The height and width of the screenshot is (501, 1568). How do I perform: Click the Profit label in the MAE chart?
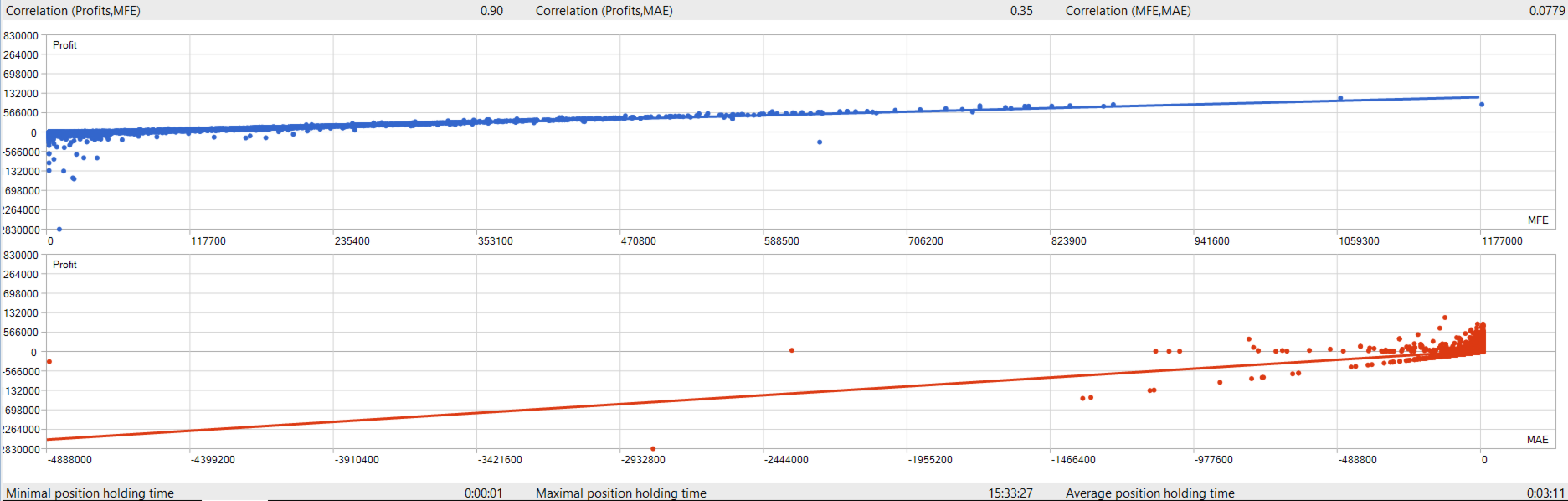[64, 265]
